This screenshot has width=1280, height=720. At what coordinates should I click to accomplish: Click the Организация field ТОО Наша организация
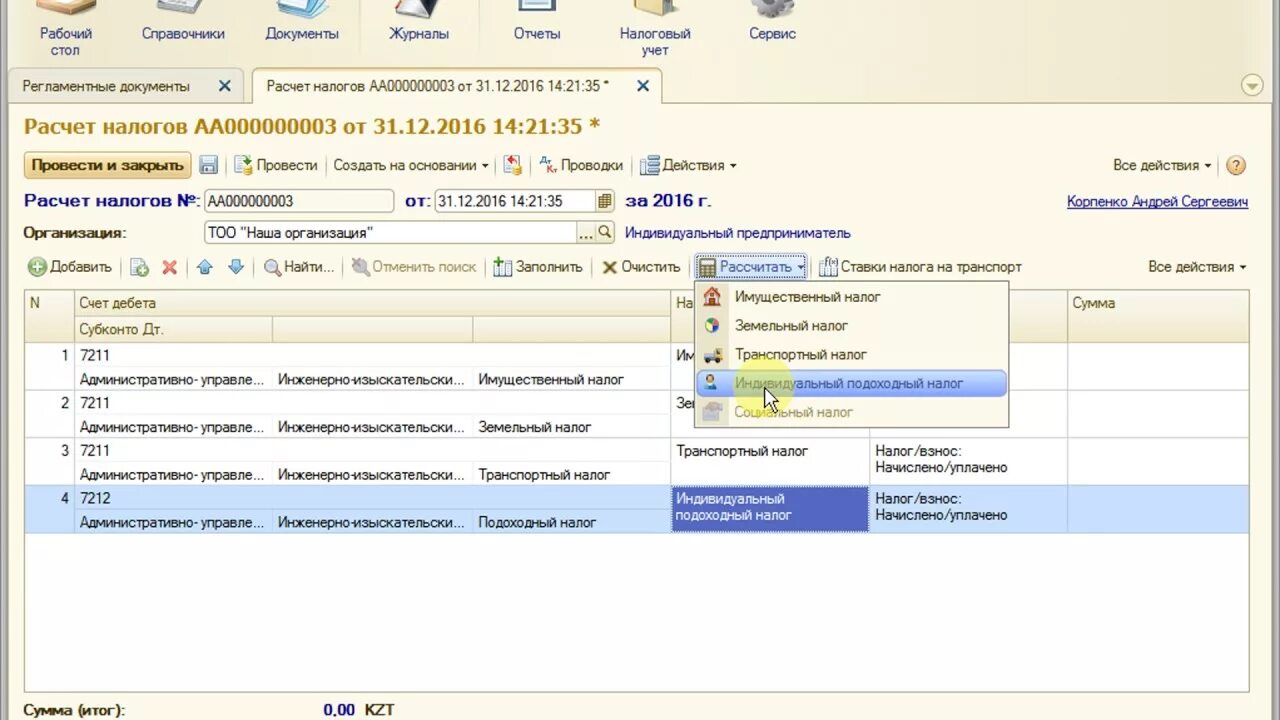(x=391, y=233)
